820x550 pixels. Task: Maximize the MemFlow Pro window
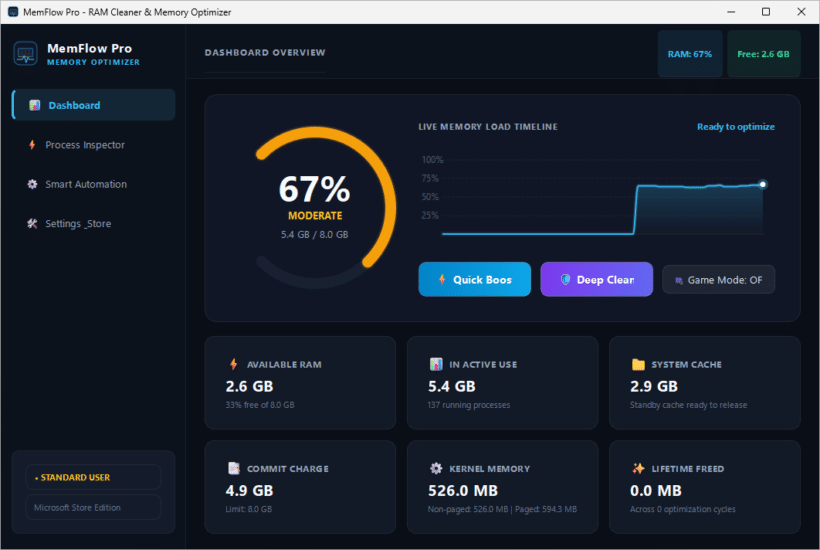[766, 12]
